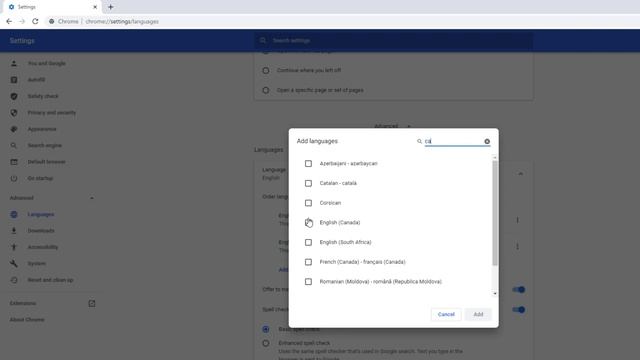
Task: Open Downloads settings in sidebar
Action: pos(41,231)
